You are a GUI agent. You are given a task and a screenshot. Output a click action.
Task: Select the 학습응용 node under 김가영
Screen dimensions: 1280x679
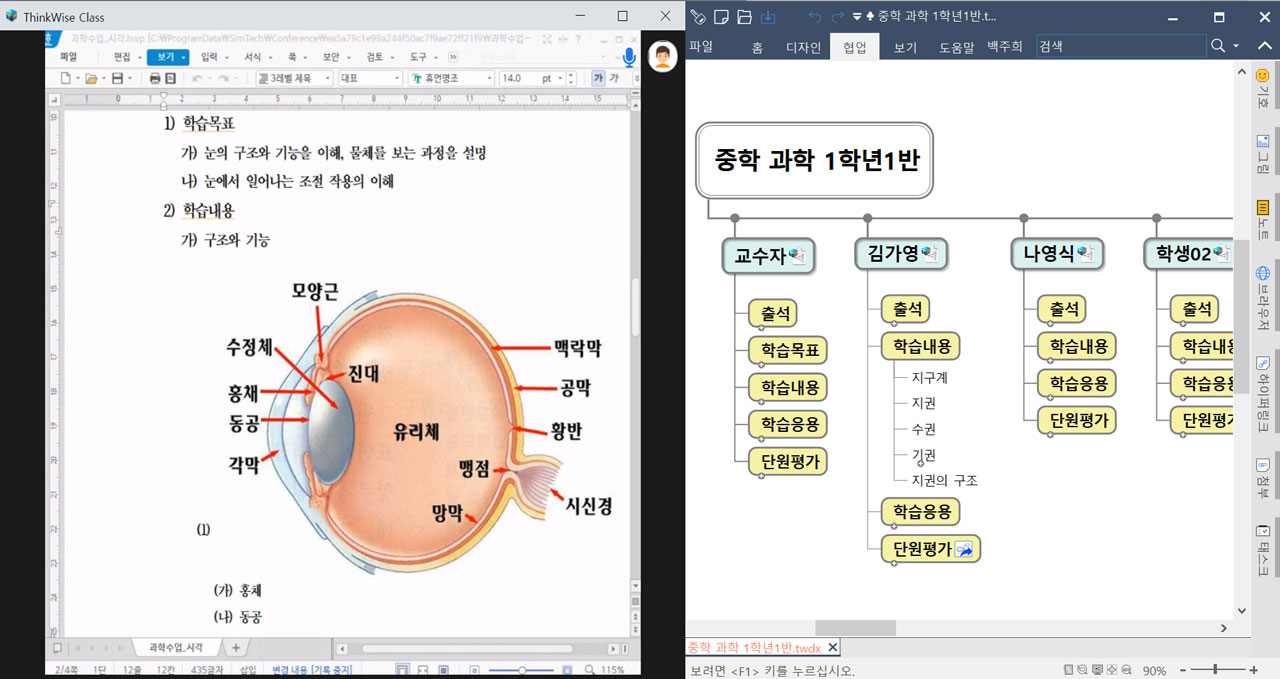[x=921, y=512]
